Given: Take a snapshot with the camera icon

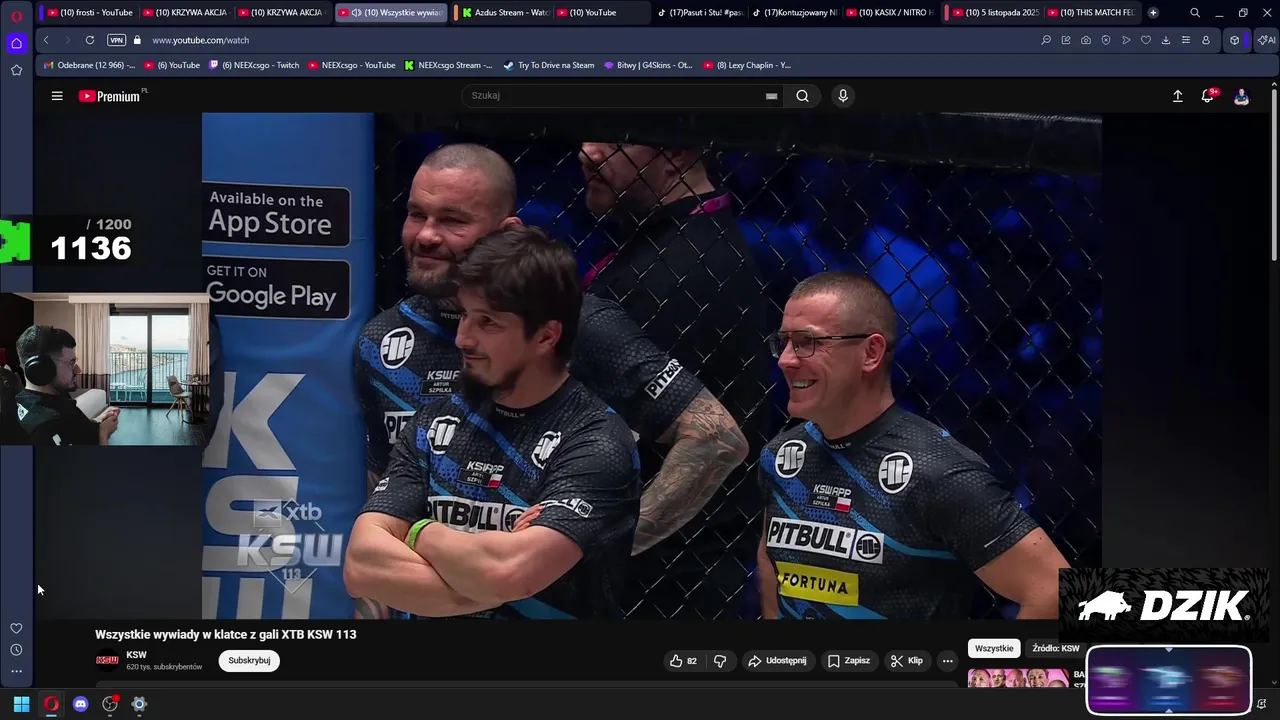Looking at the screenshot, I should [x=1086, y=40].
